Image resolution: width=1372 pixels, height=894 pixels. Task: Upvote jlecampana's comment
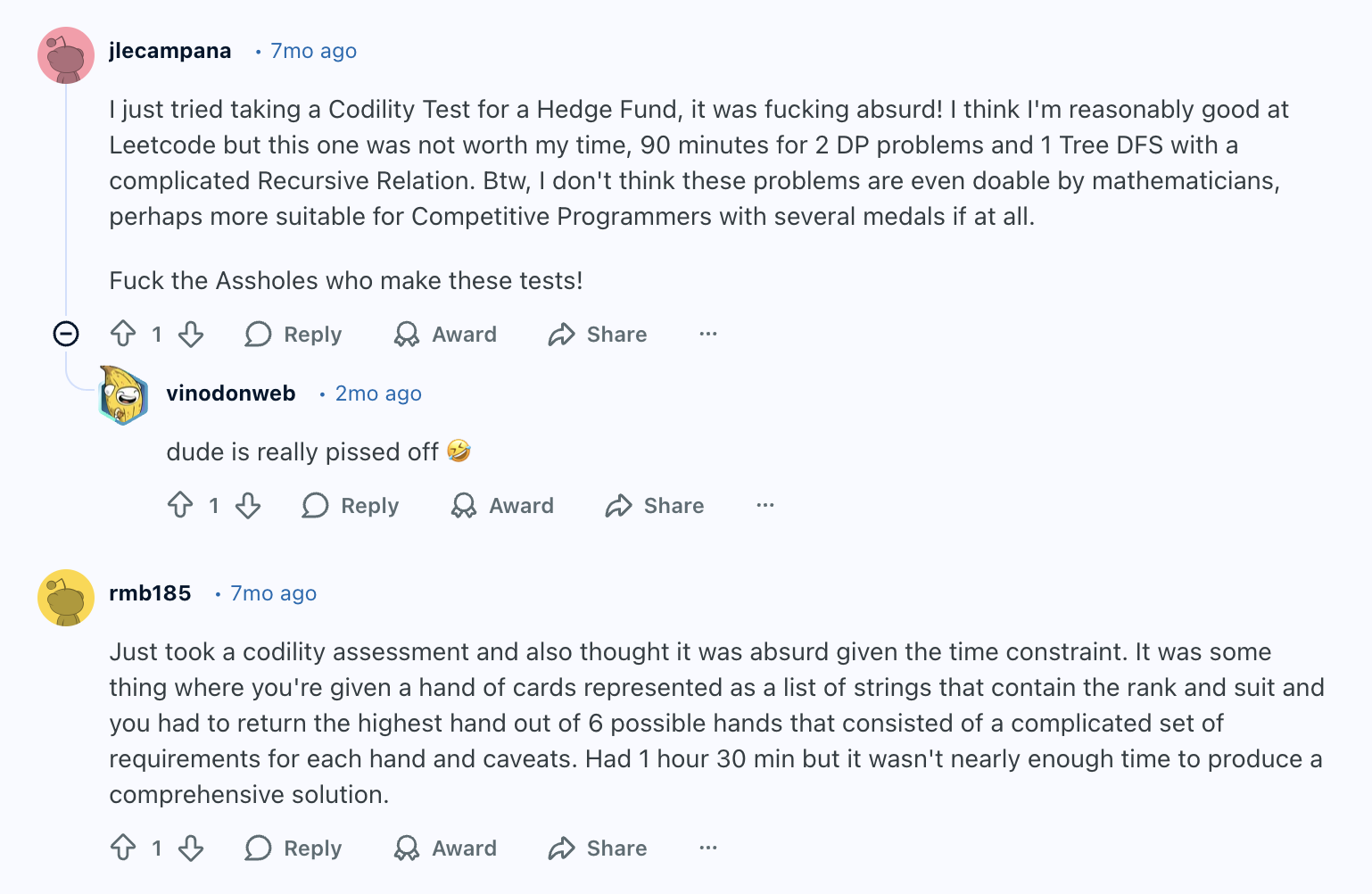pyautogui.click(x=123, y=334)
